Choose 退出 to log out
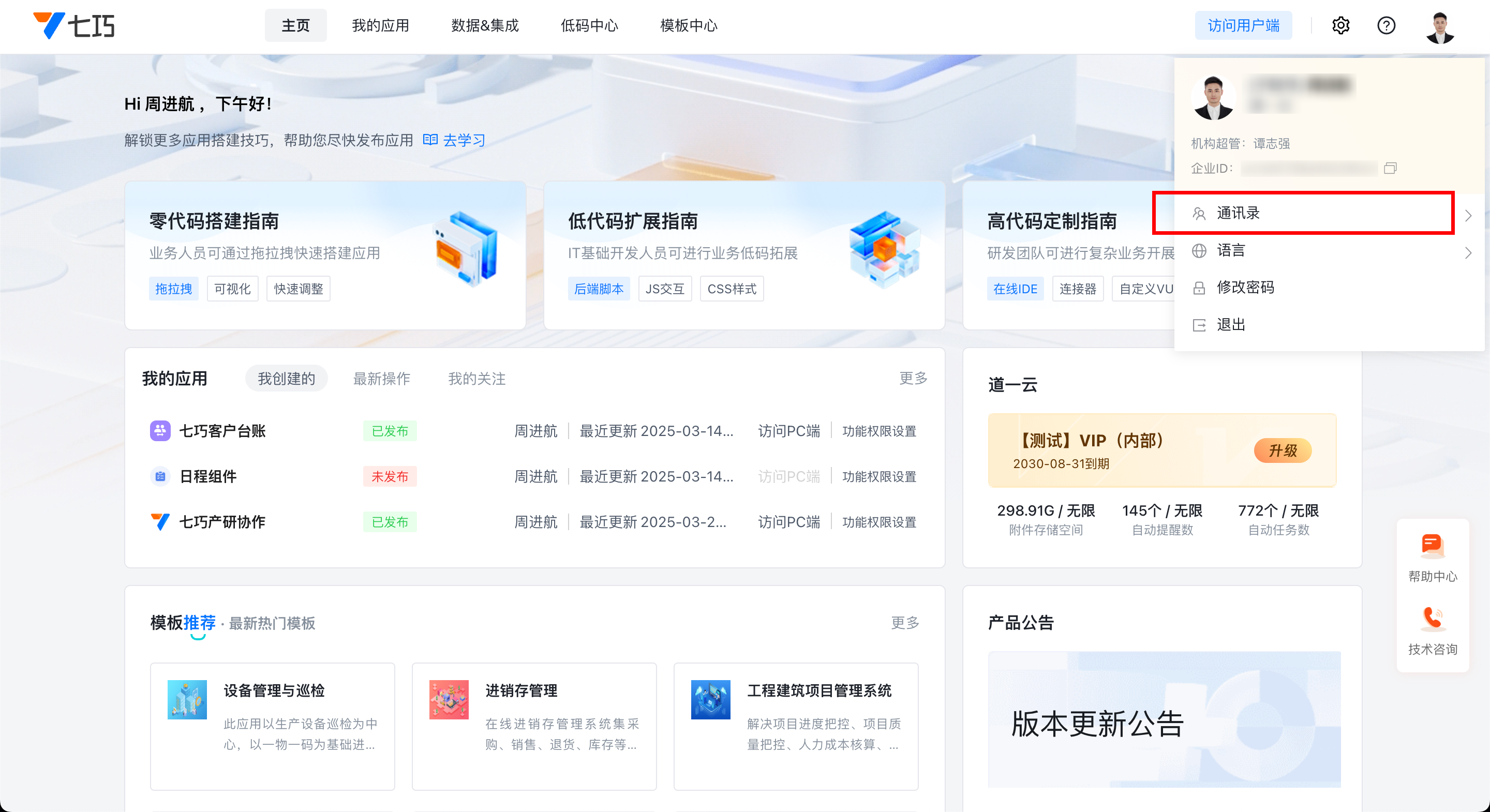 click(x=1230, y=324)
